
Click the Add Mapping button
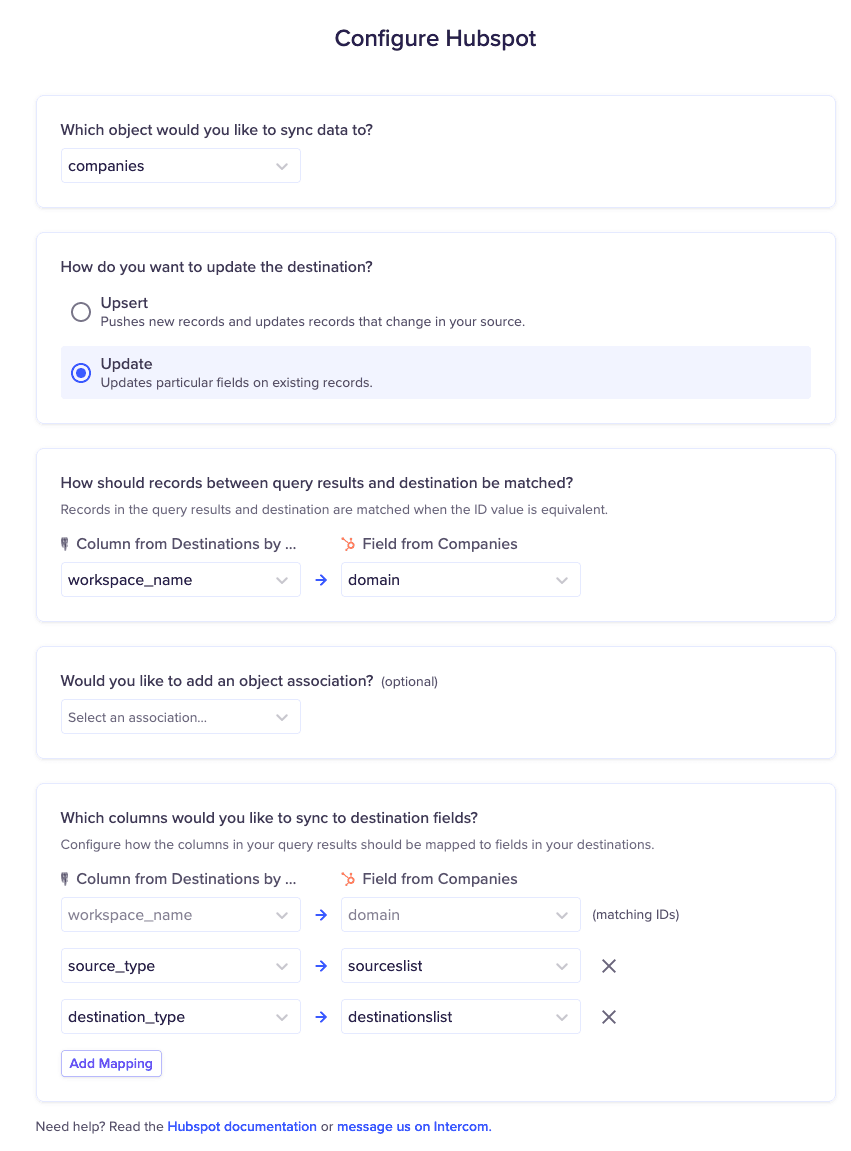tap(111, 1063)
